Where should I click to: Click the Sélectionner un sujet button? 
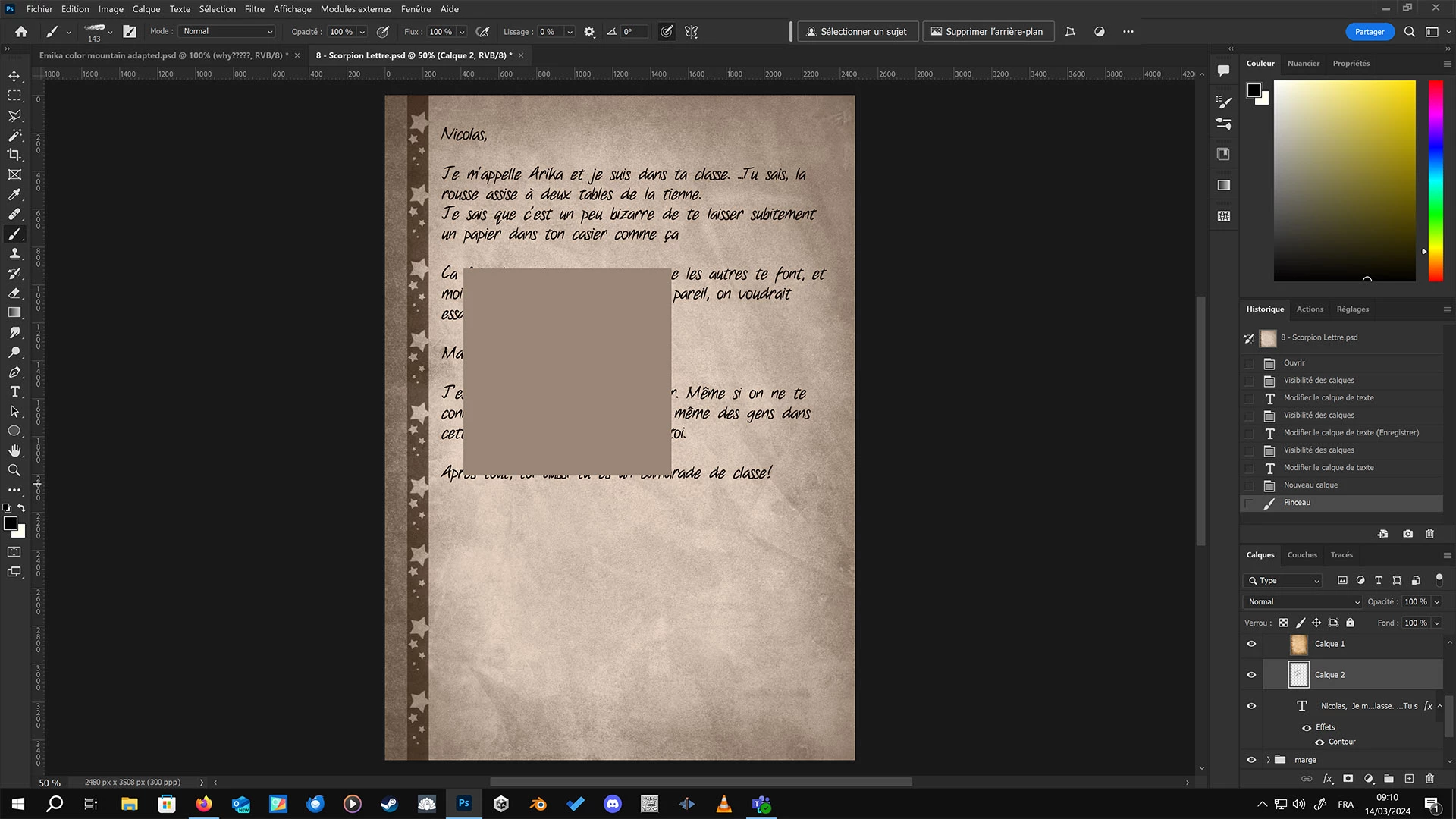(x=857, y=31)
